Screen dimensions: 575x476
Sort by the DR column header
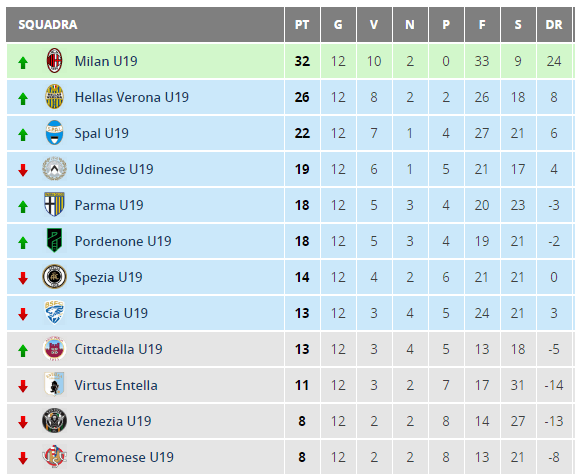(x=554, y=25)
